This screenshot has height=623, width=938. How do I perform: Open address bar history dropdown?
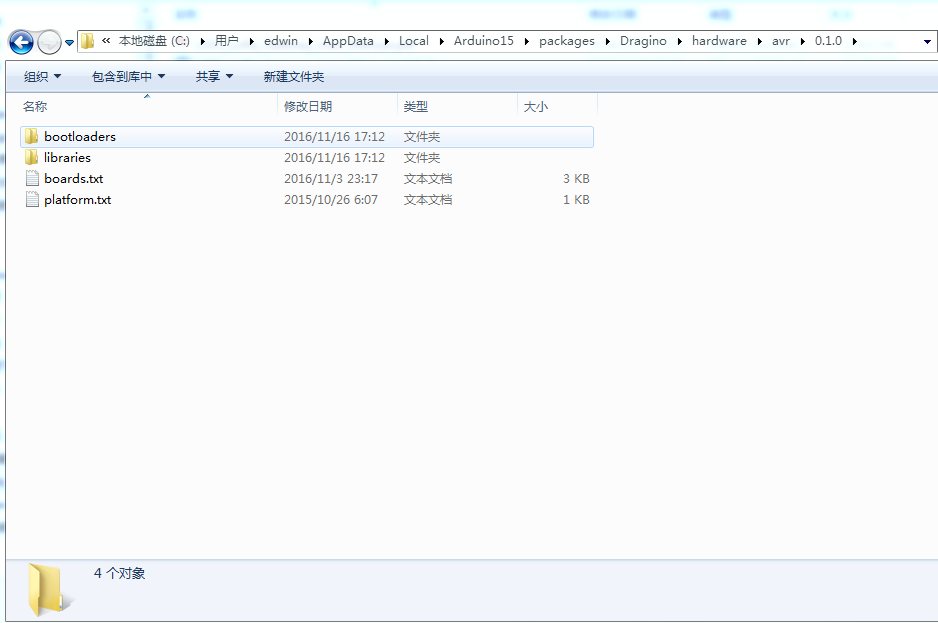927,42
